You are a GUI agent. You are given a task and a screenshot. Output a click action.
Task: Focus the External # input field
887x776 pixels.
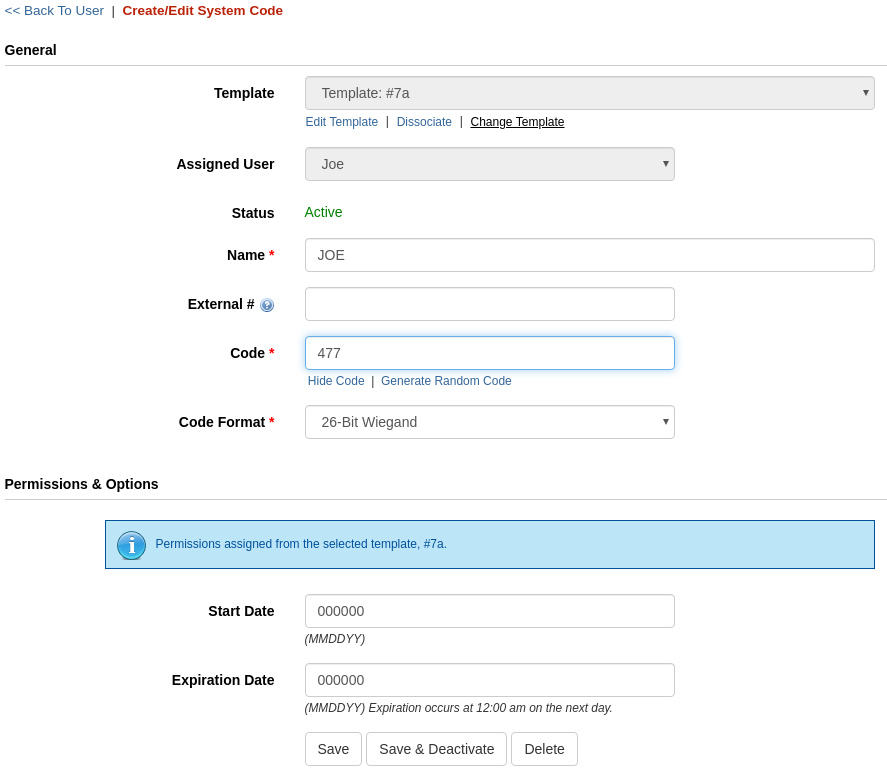tap(490, 304)
